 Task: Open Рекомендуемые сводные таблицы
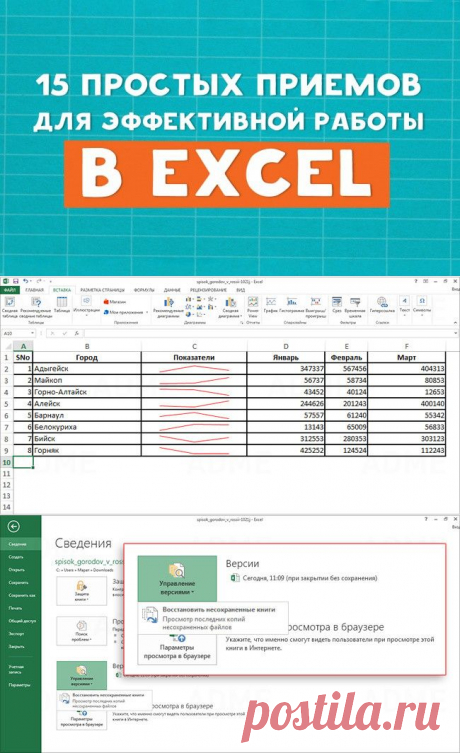[x=36, y=306]
